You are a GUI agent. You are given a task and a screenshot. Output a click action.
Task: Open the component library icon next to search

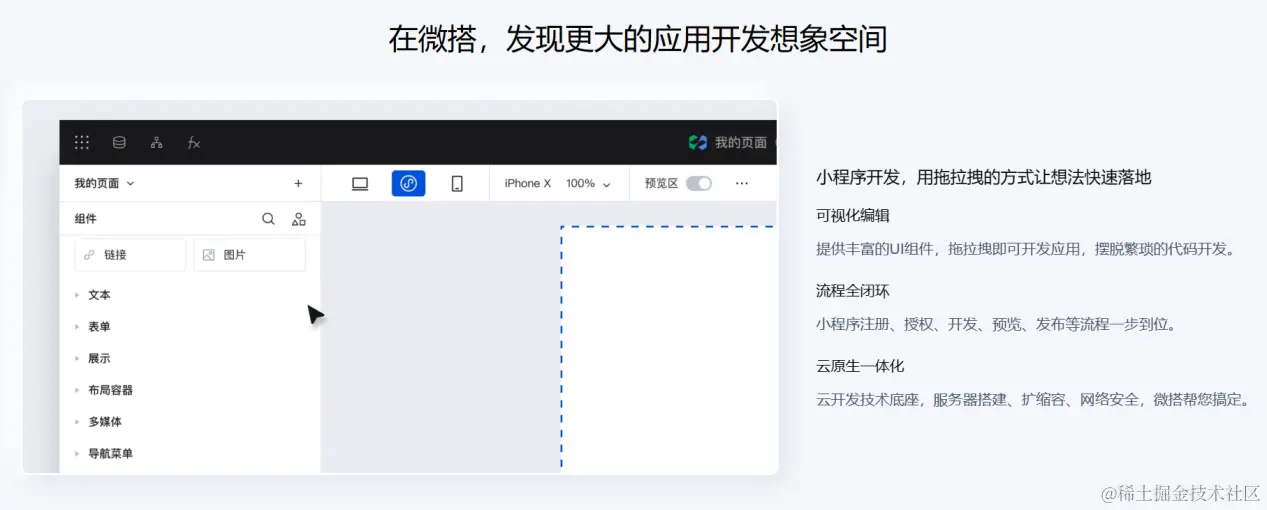(298, 219)
